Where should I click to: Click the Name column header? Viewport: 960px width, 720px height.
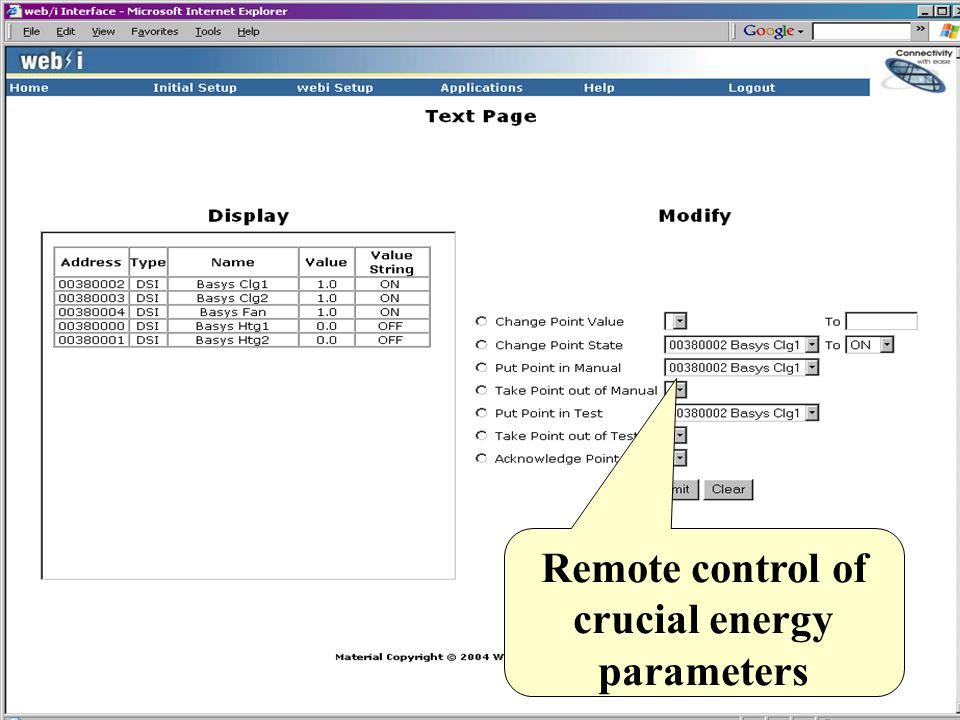coord(233,262)
